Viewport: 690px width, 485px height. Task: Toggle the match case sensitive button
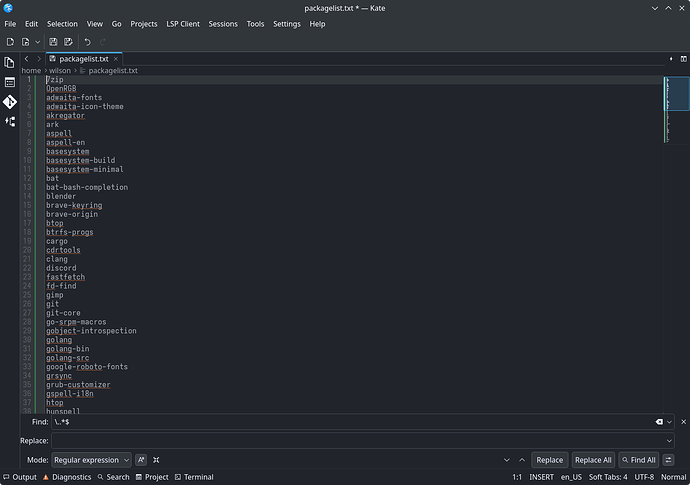pos(141,460)
